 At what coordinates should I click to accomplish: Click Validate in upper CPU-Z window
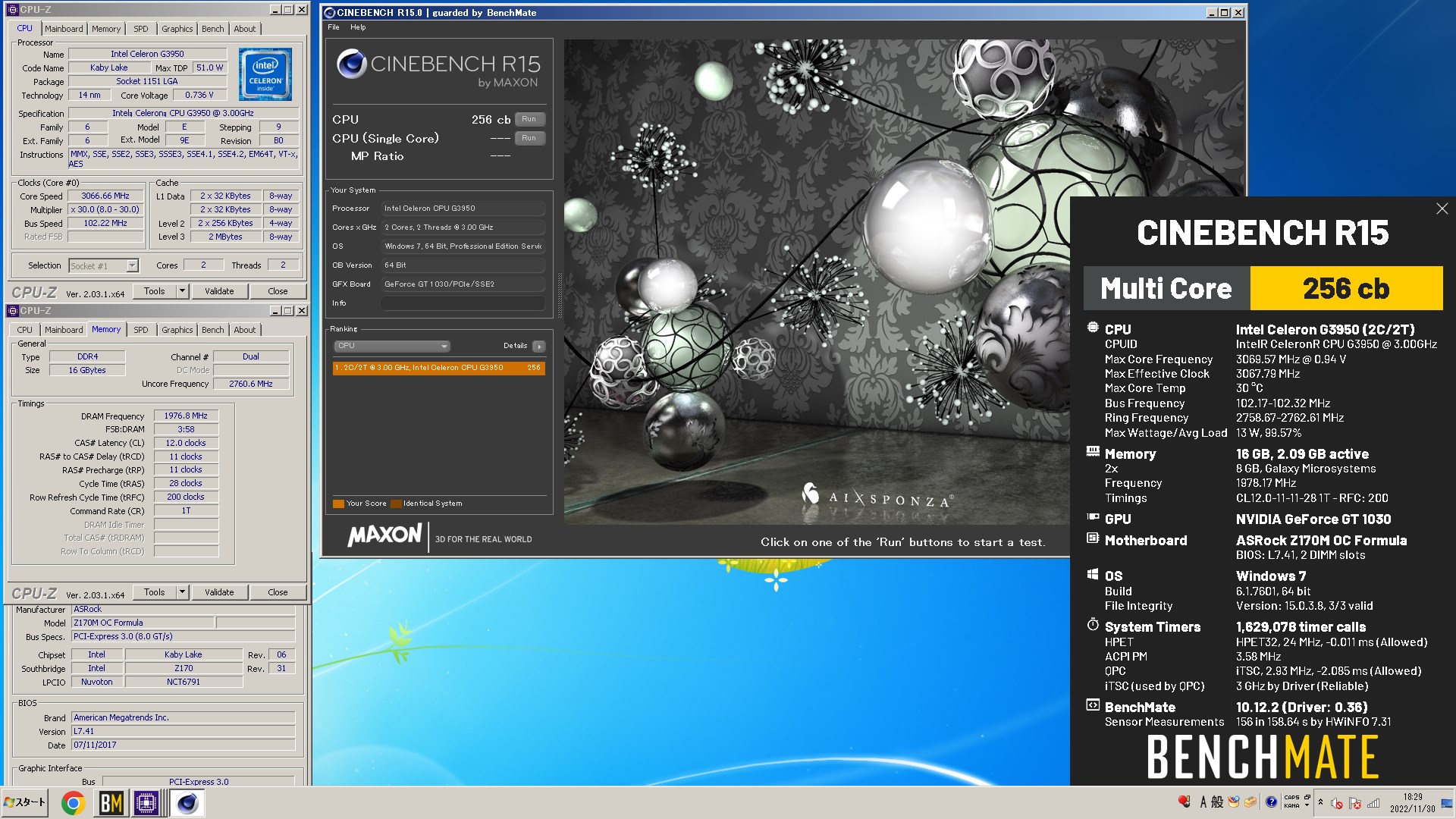219,291
